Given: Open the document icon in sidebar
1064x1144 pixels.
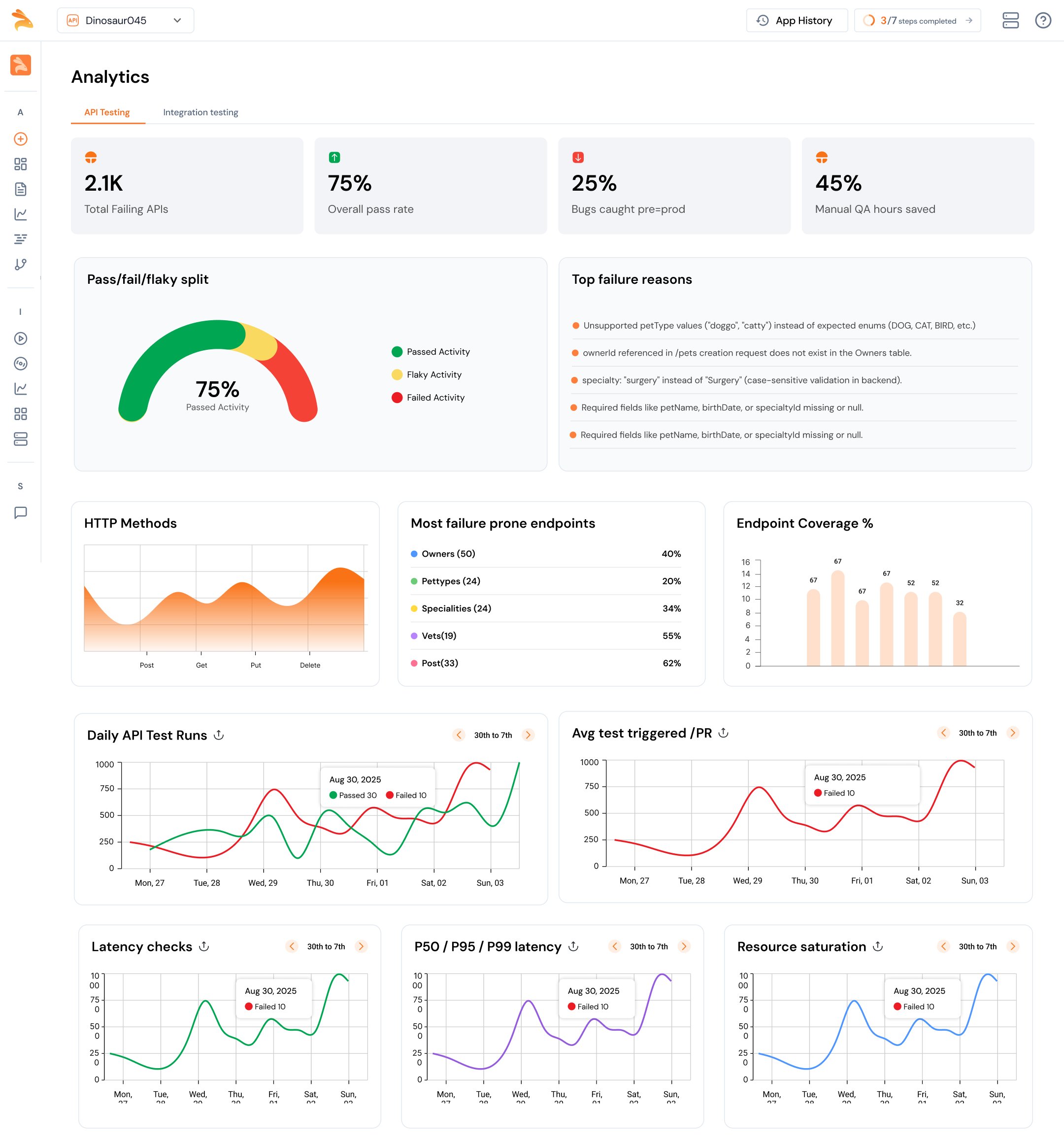Looking at the screenshot, I should coord(21,189).
